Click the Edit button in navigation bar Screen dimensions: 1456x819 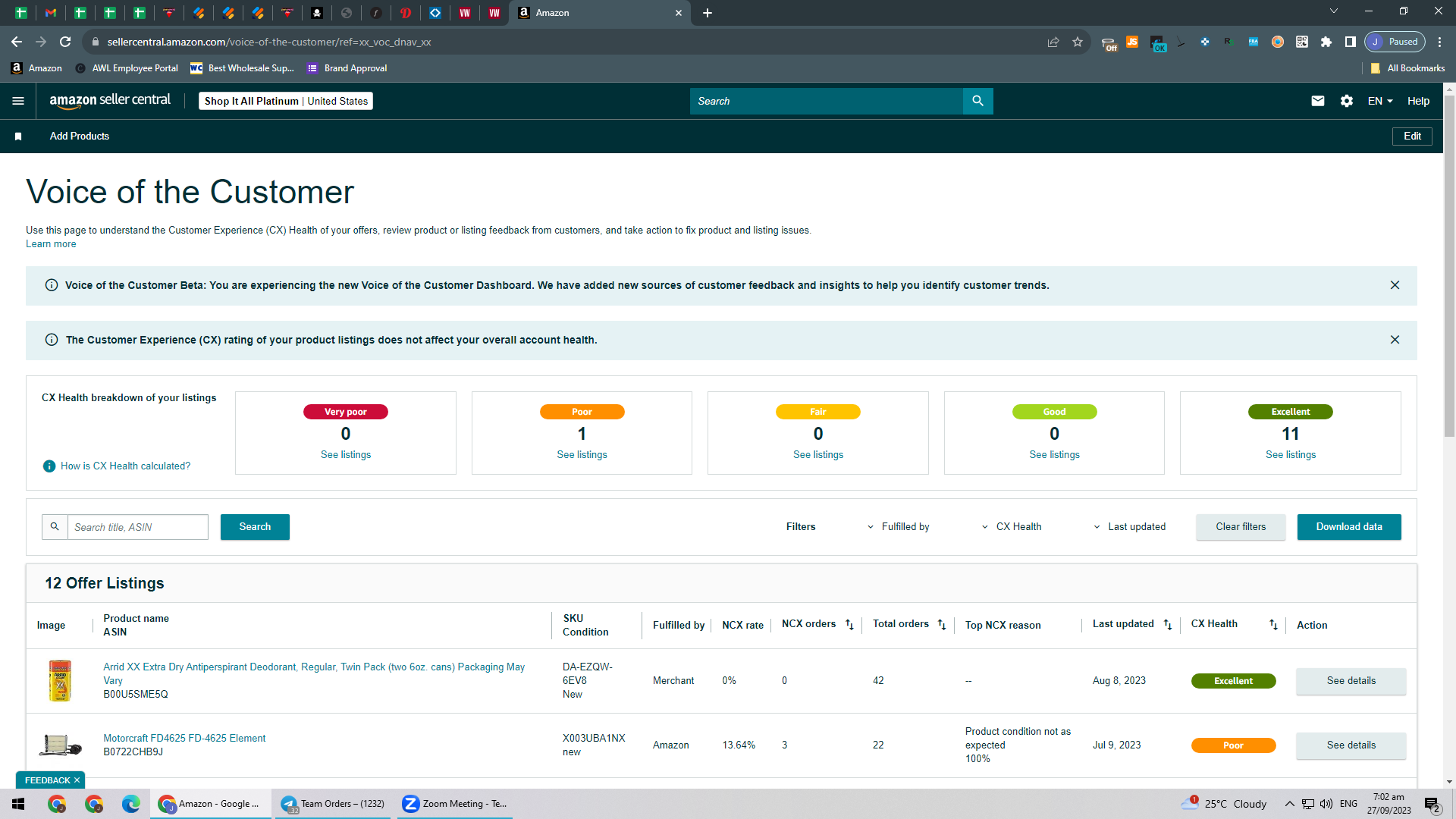click(x=1412, y=136)
